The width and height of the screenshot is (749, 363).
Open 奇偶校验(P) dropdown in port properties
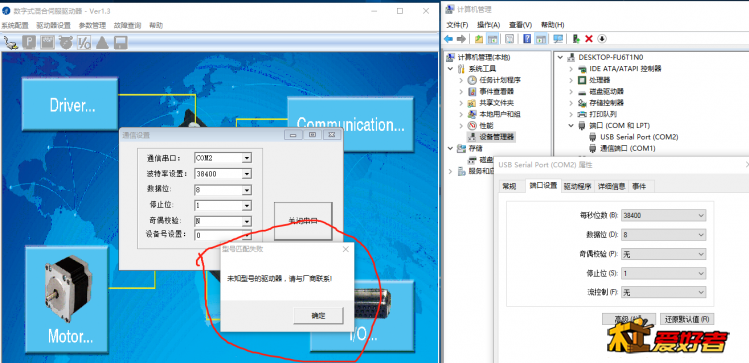(x=663, y=254)
